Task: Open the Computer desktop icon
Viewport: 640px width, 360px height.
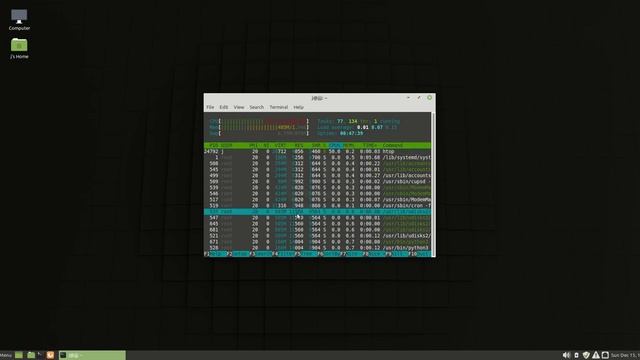Action: coord(19,19)
